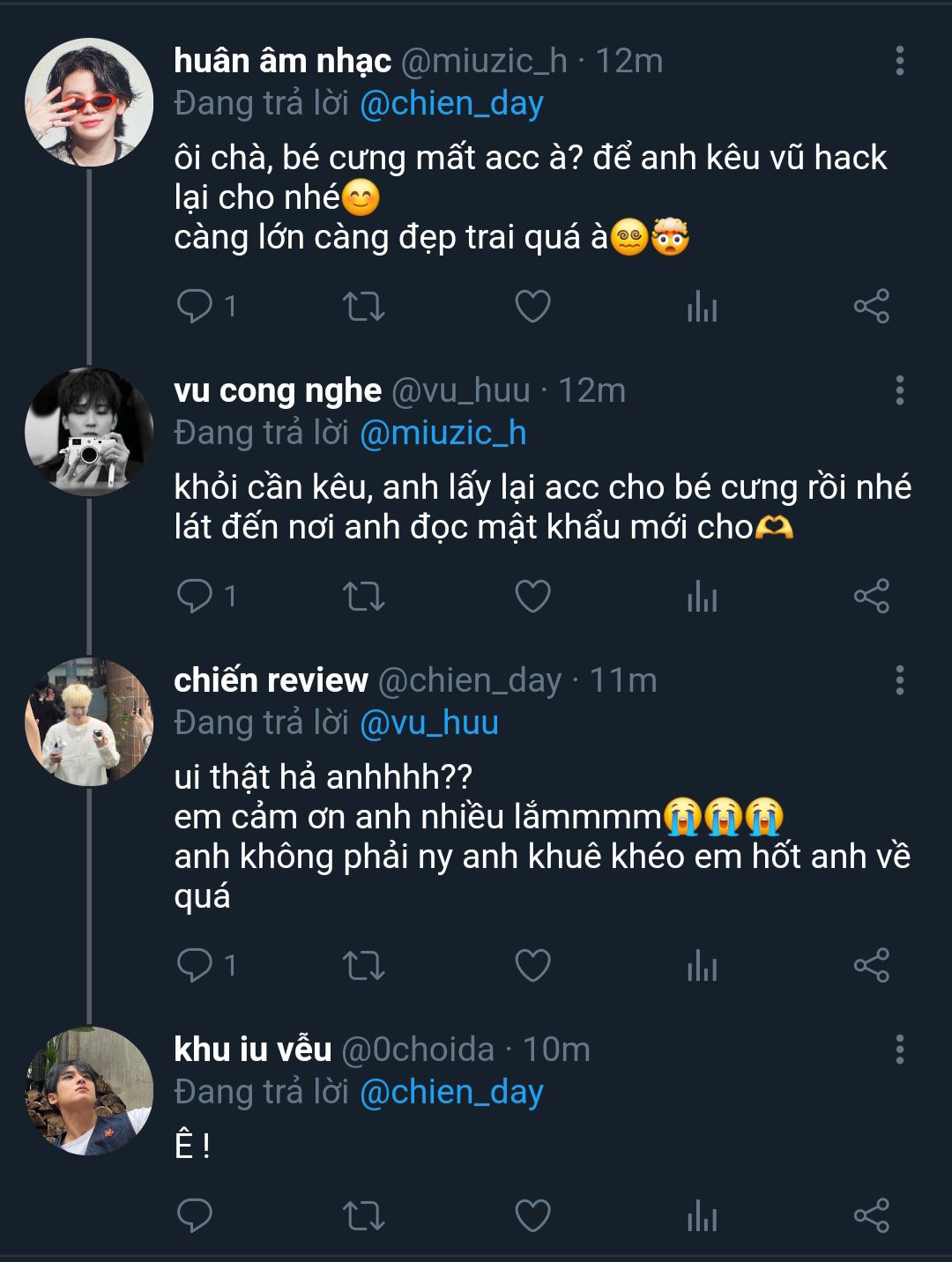The image size is (952, 1262).
Task: Open khu iu vễu's profile picture
Action: click(x=89, y=1091)
